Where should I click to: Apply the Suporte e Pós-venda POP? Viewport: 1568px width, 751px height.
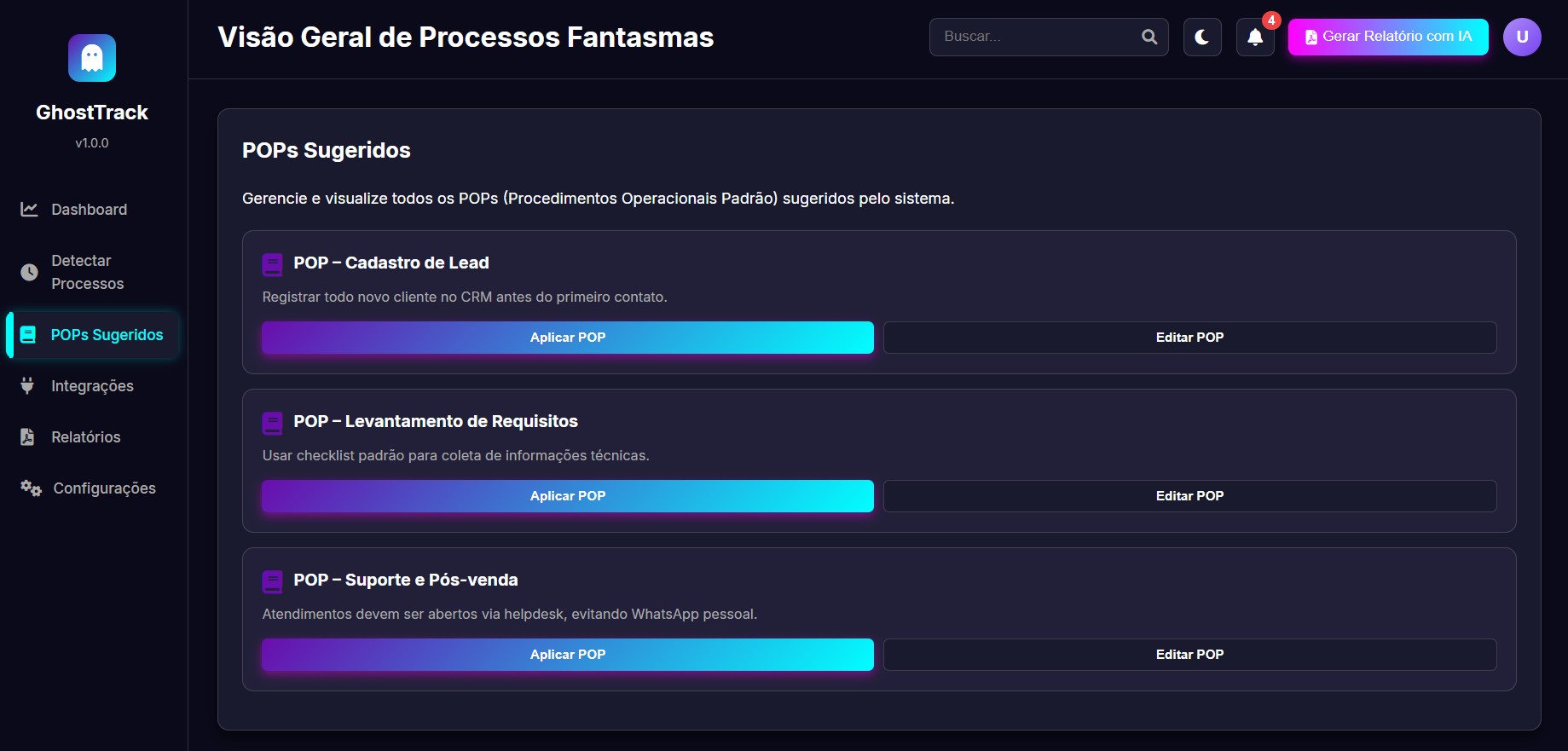pyautogui.click(x=567, y=655)
